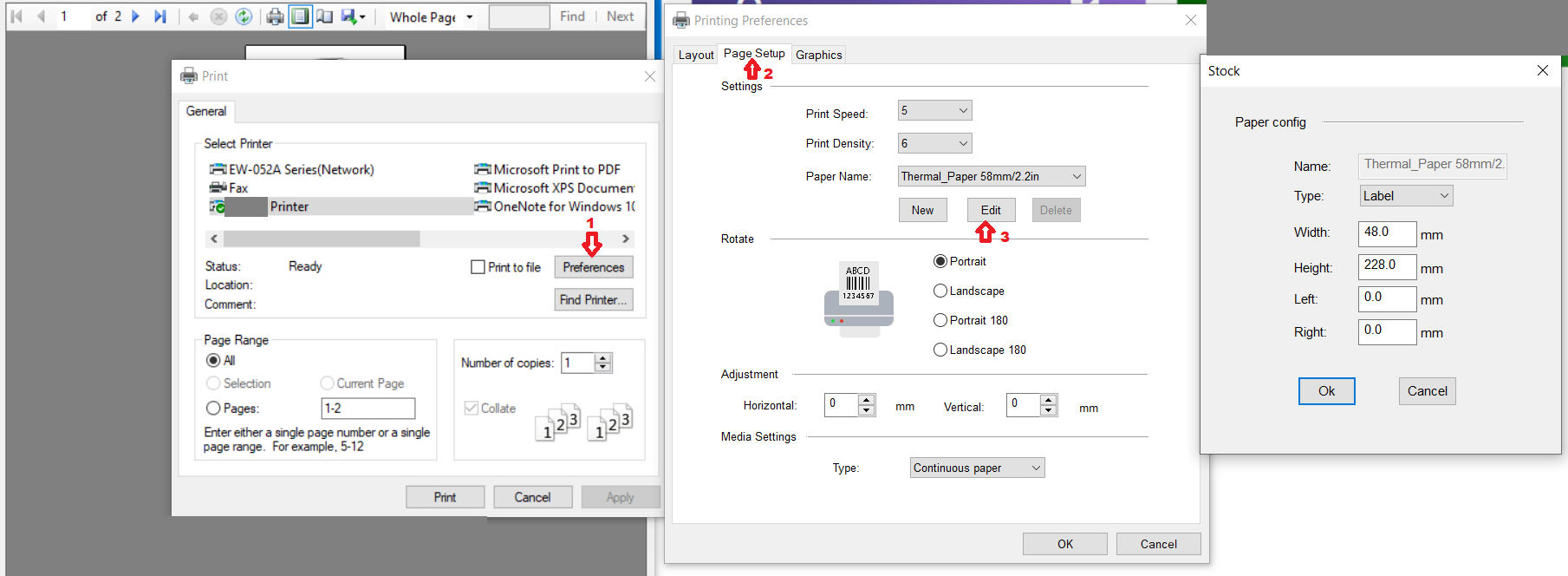Go to previous page in report toolbar
The image size is (1568, 576).
[x=41, y=16]
